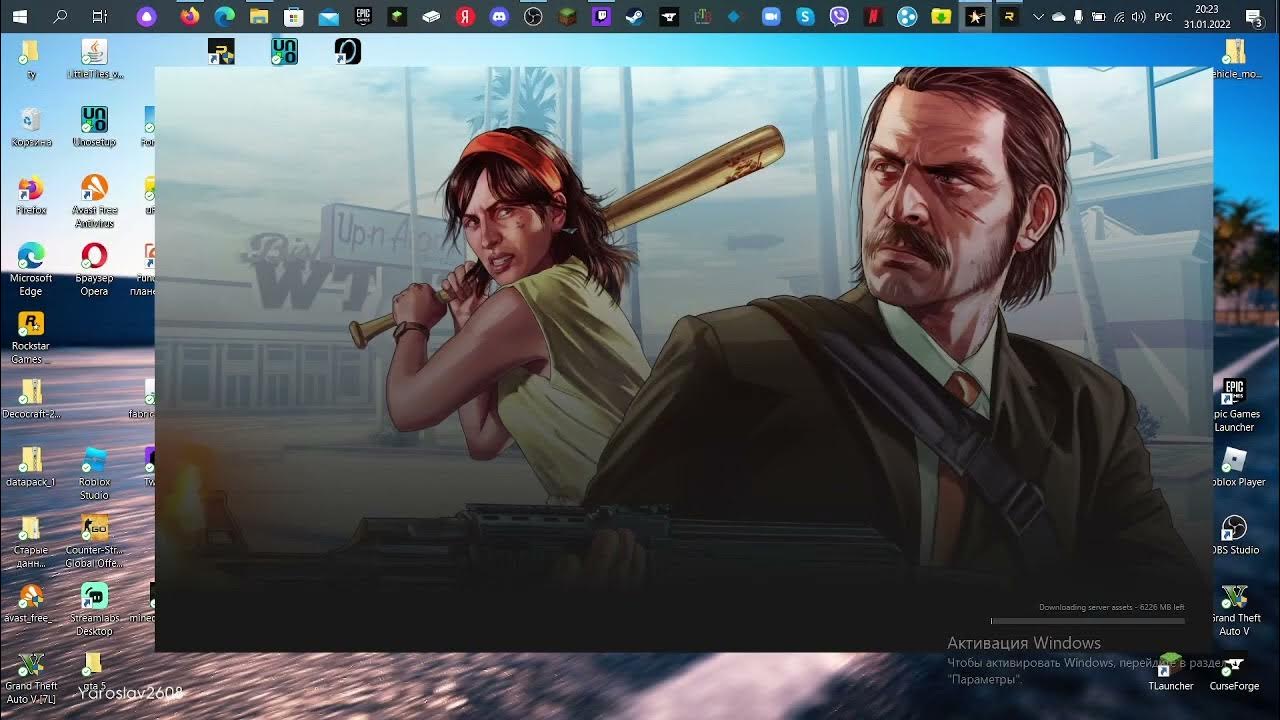
Task: Open Steam from the taskbar
Action: pos(635,16)
